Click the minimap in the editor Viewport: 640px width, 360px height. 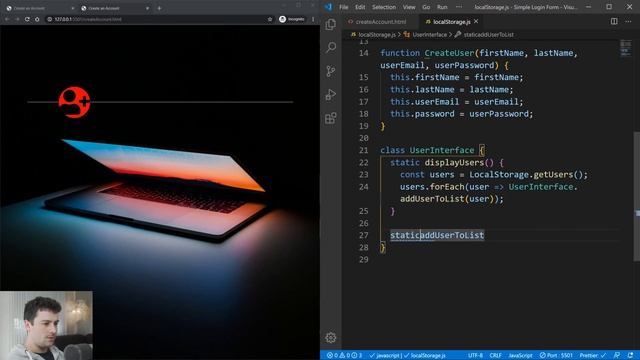(626, 47)
